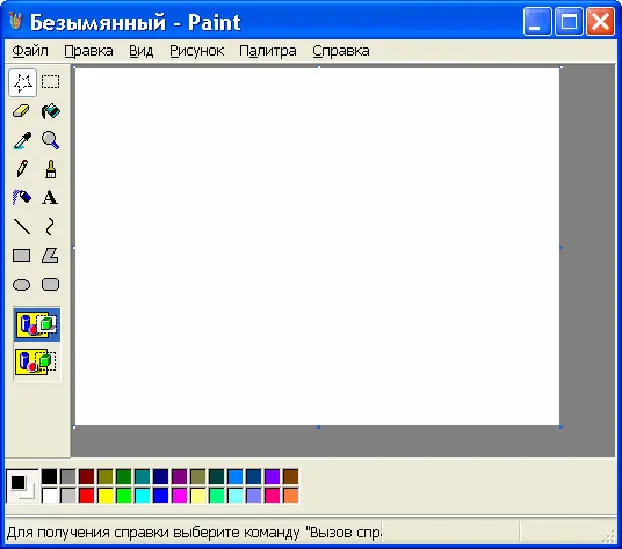This screenshot has width=622, height=549.
Task: Pick the orange color swatch
Action: 291,495
